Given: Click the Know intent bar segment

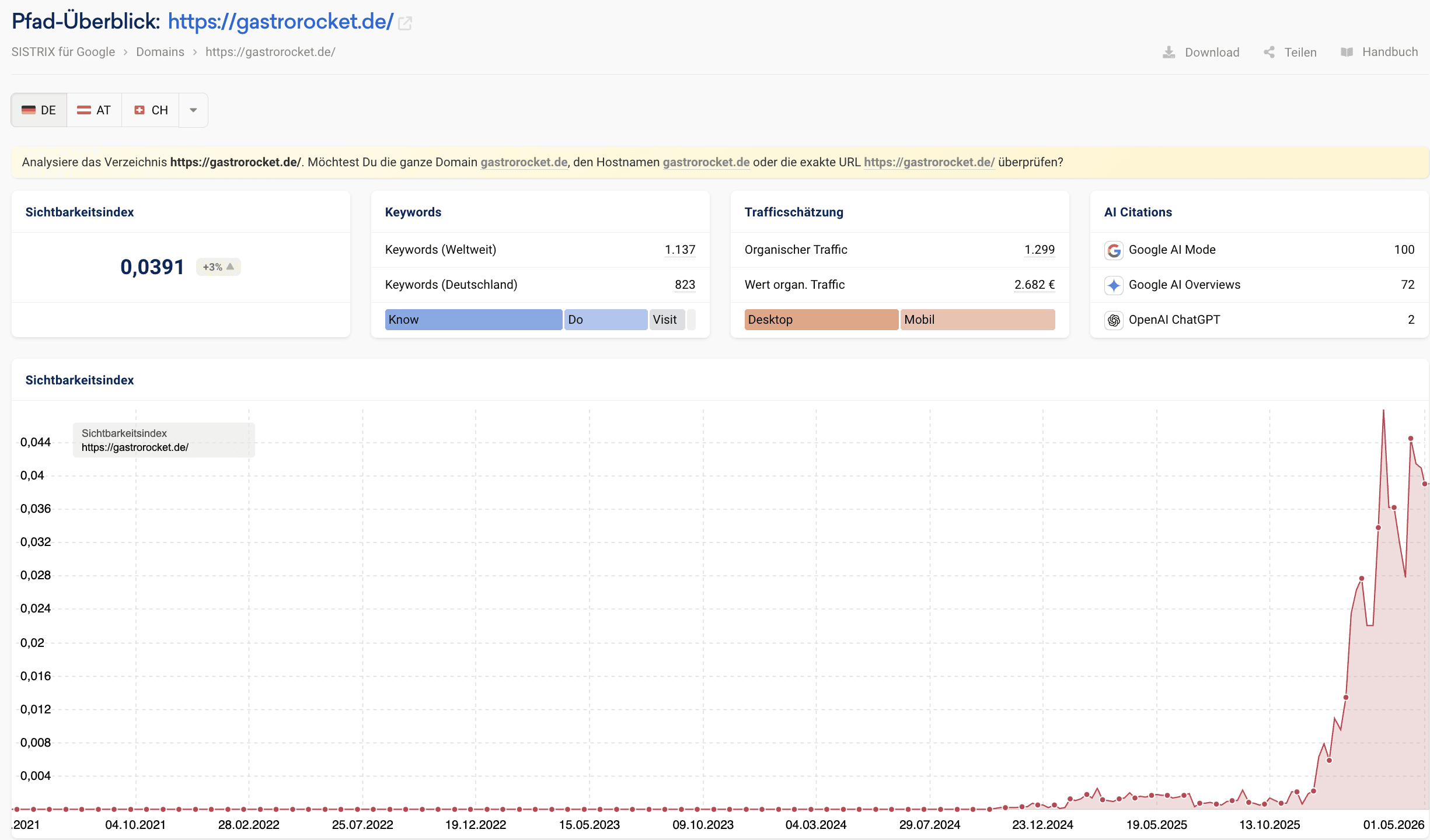Looking at the screenshot, I should click(473, 320).
